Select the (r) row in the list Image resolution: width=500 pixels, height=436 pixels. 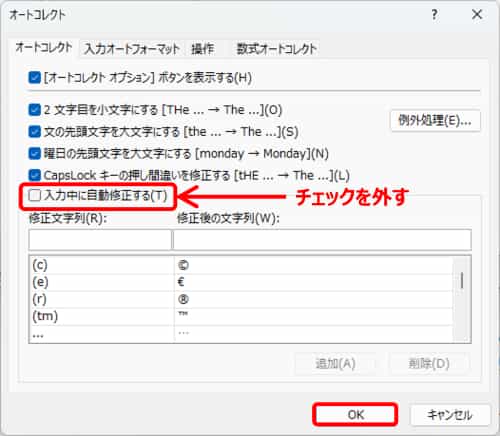pyautogui.click(x=241, y=300)
